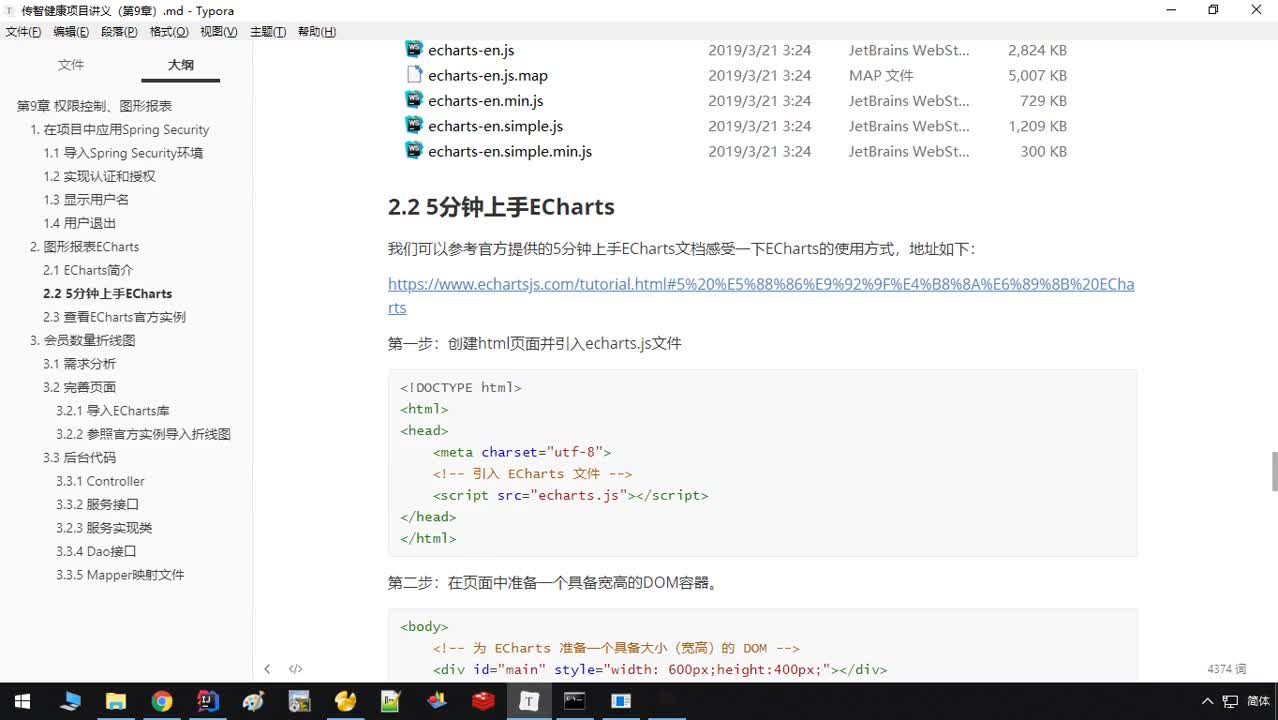Jump to 3.3.4 Dao接口

pos(96,551)
